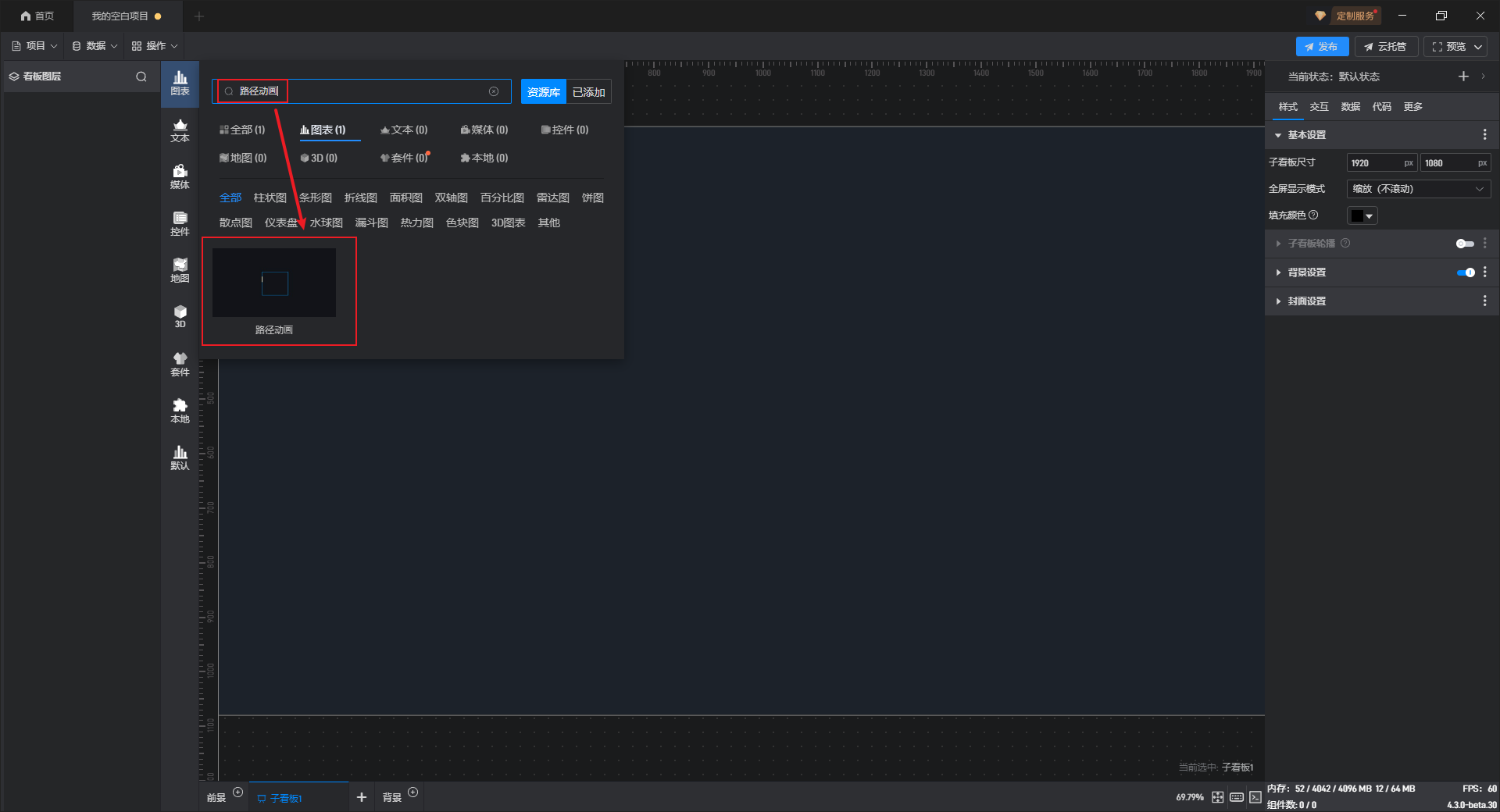This screenshot has height=812, width=1500.
Task: Select the 3D components sidebar icon
Action: 180,316
